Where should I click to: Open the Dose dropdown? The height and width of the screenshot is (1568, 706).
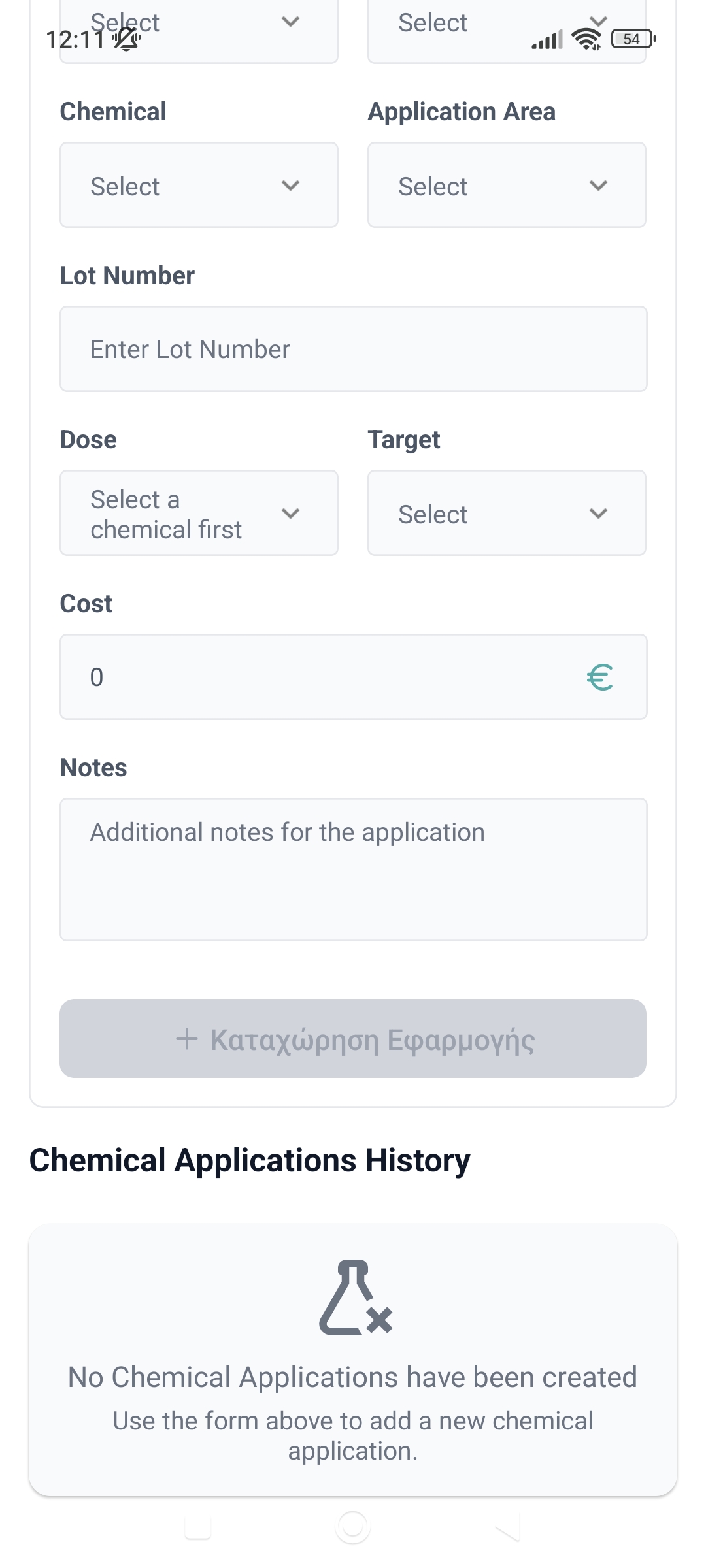click(199, 514)
